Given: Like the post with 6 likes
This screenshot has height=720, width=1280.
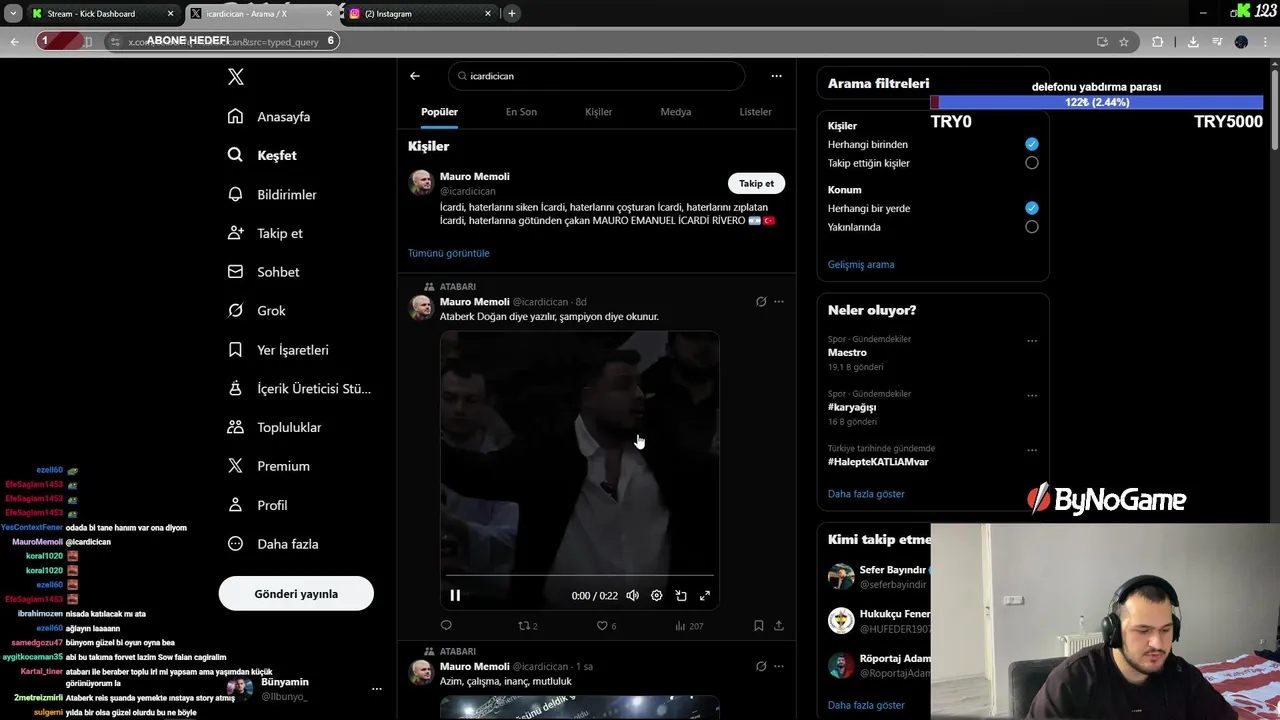Looking at the screenshot, I should (606, 626).
